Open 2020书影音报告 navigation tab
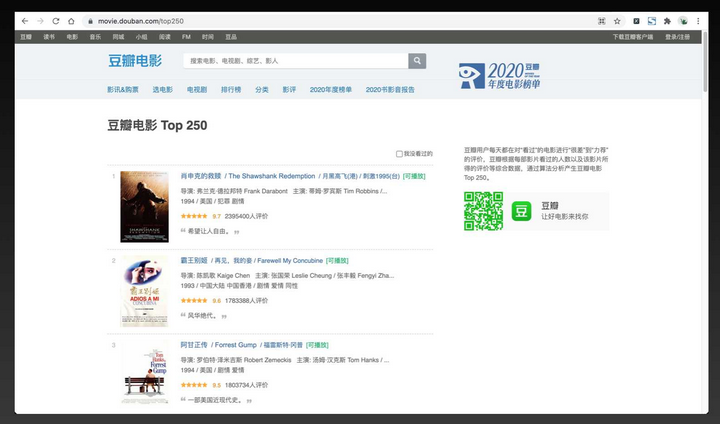This screenshot has width=720, height=424. point(390,90)
